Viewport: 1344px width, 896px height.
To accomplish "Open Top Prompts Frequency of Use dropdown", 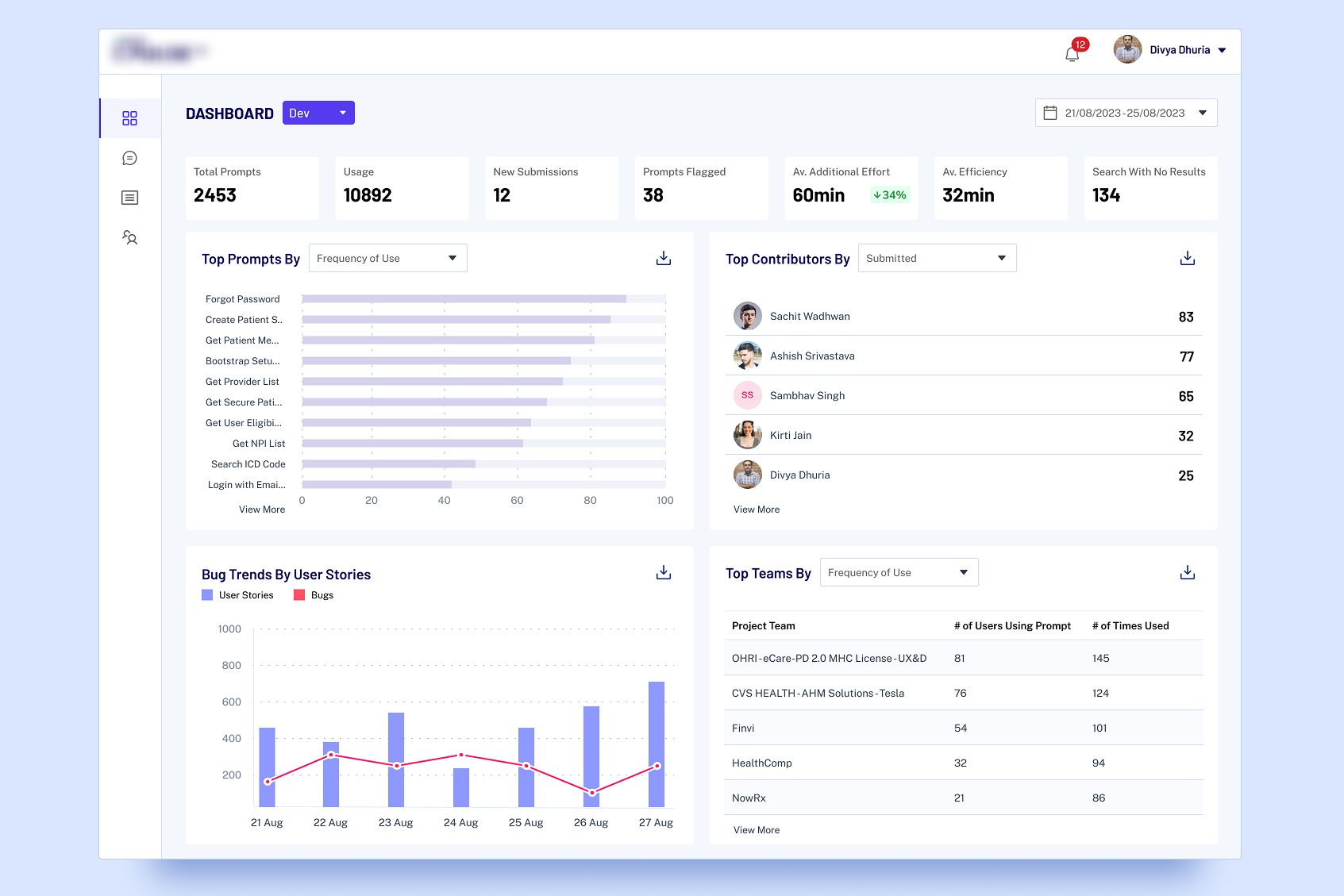I will (x=387, y=259).
